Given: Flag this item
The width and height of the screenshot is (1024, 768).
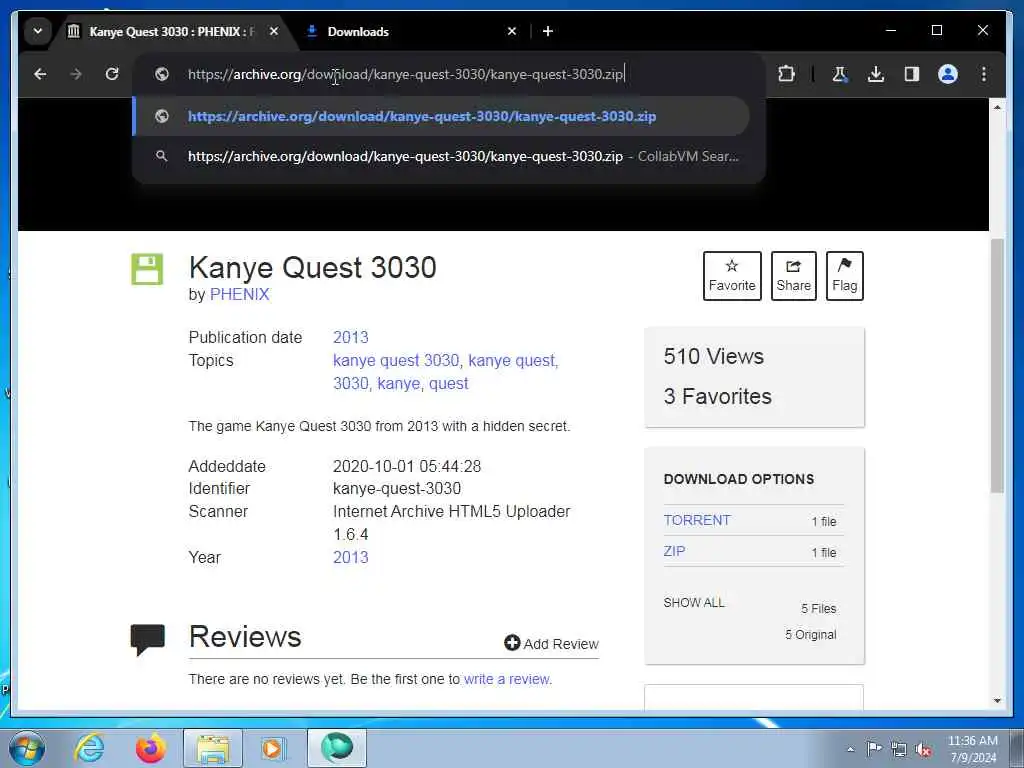Looking at the screenshot, I should click(x=844, y=276).
